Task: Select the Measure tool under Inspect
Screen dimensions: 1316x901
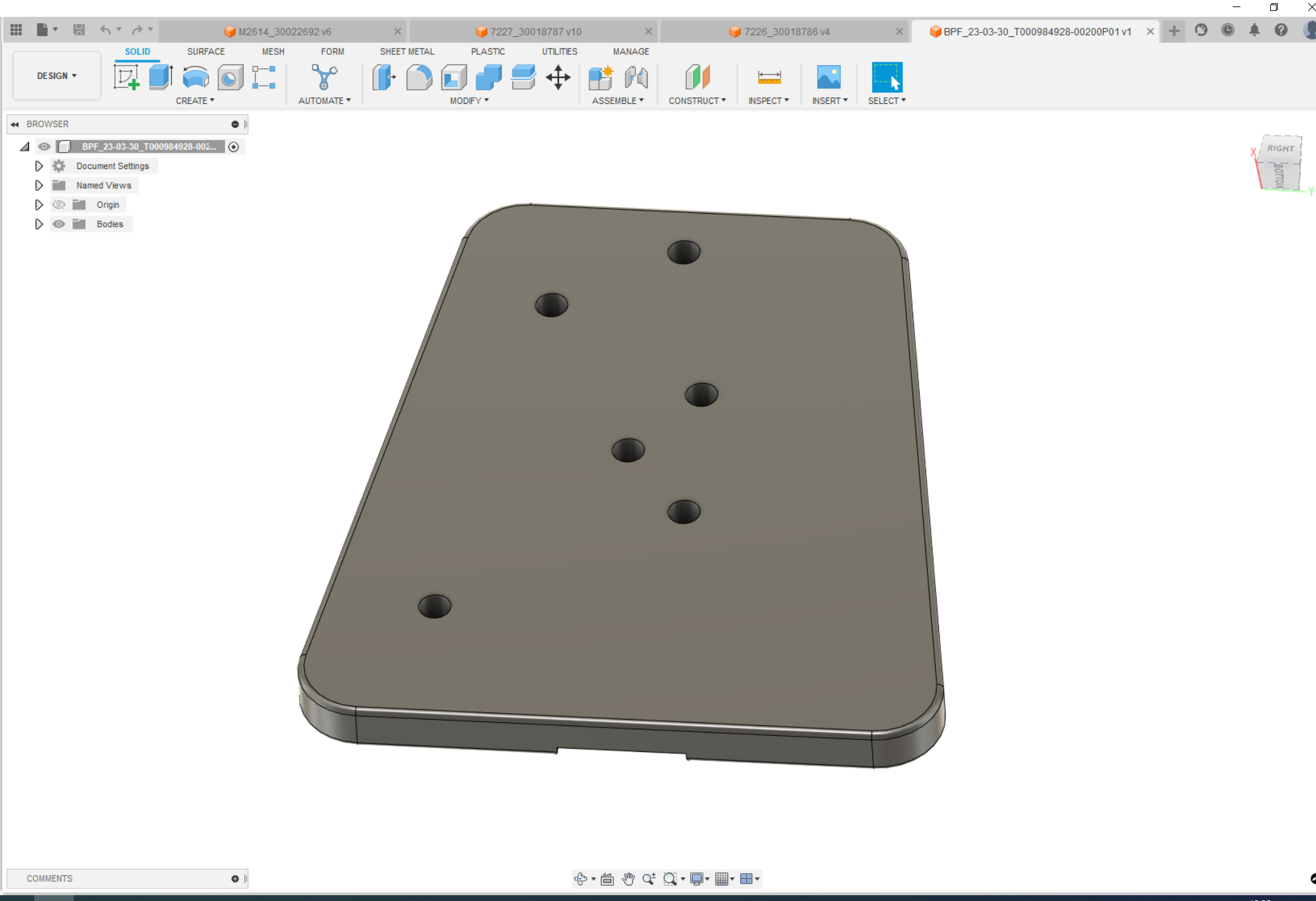Action: coord(769,77)
